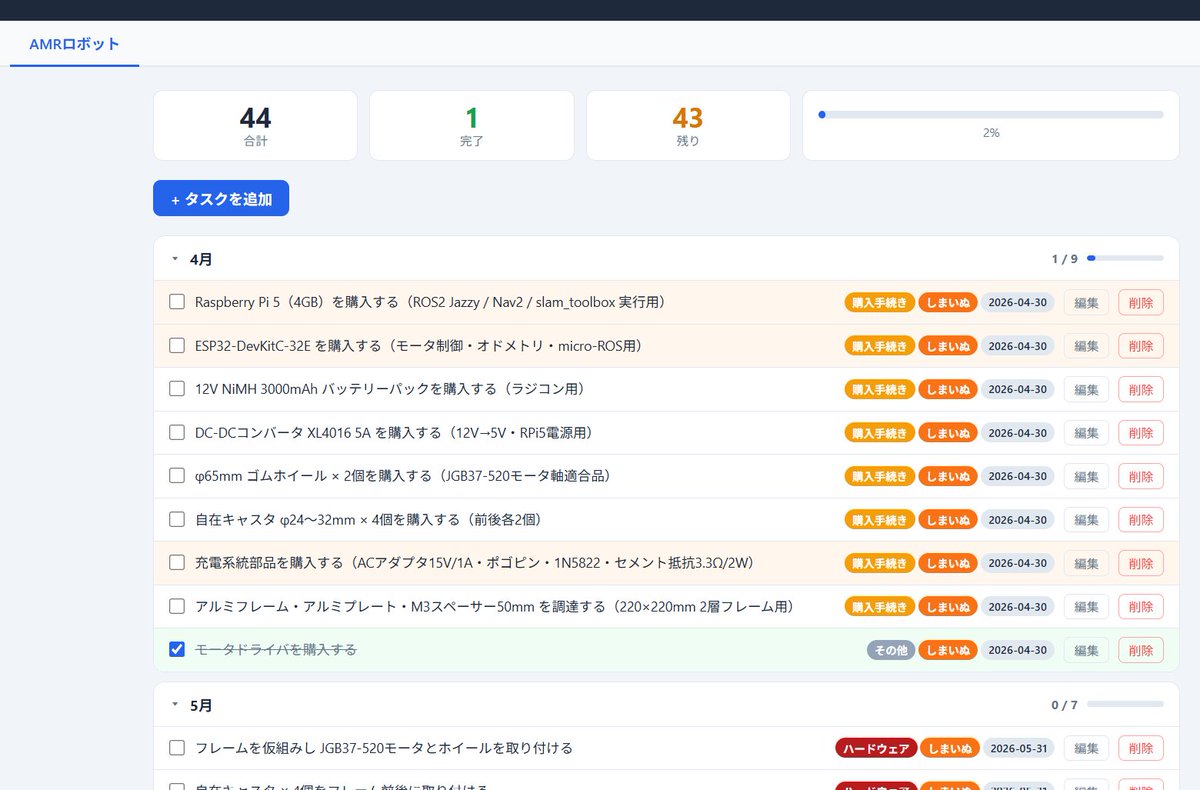Click the 0 / 7 counter text
The height and width of the screenshot is (790, 1200).
(1065, 705)
